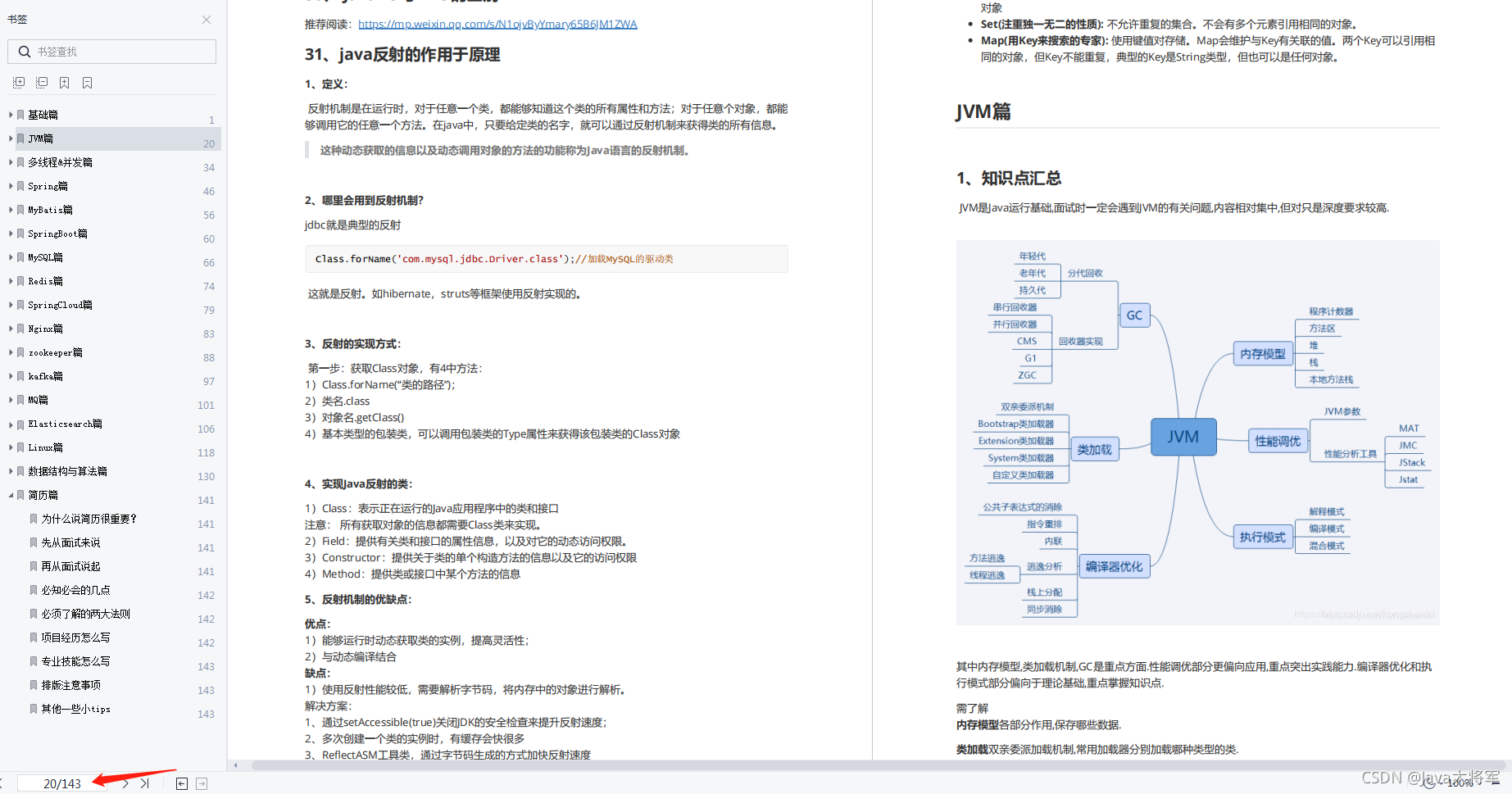Click the search magnifier icon in bookmark panel
The height and width of the screenshot is (794, 1512).
(x=25, y=52)
